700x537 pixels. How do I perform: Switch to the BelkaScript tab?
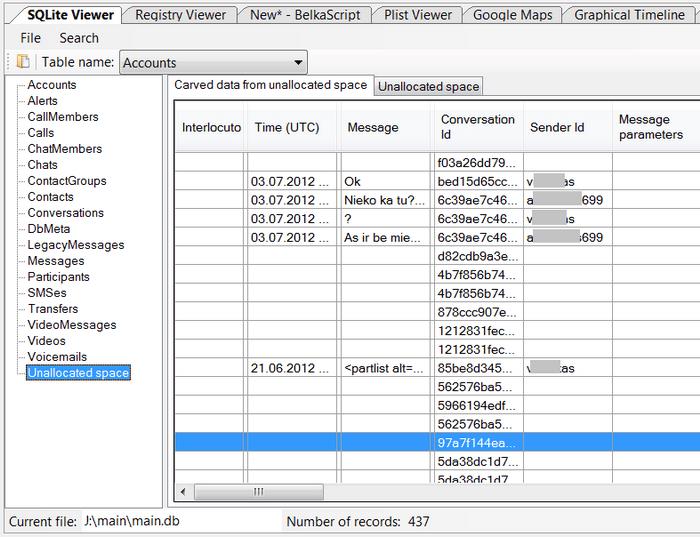click(305, 15)
